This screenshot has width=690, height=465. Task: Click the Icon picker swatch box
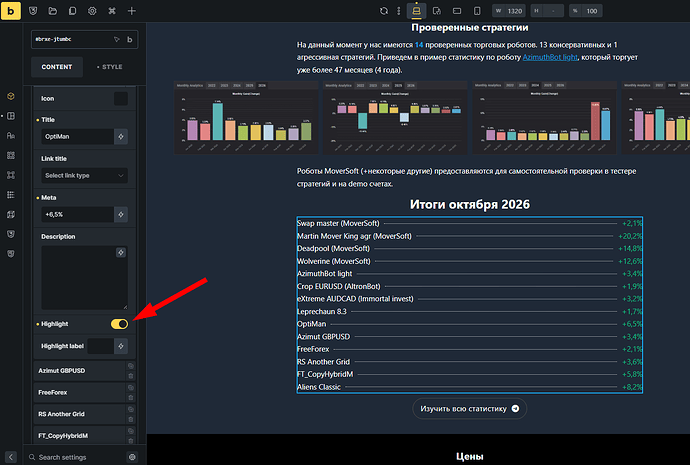tap(121, 99)
